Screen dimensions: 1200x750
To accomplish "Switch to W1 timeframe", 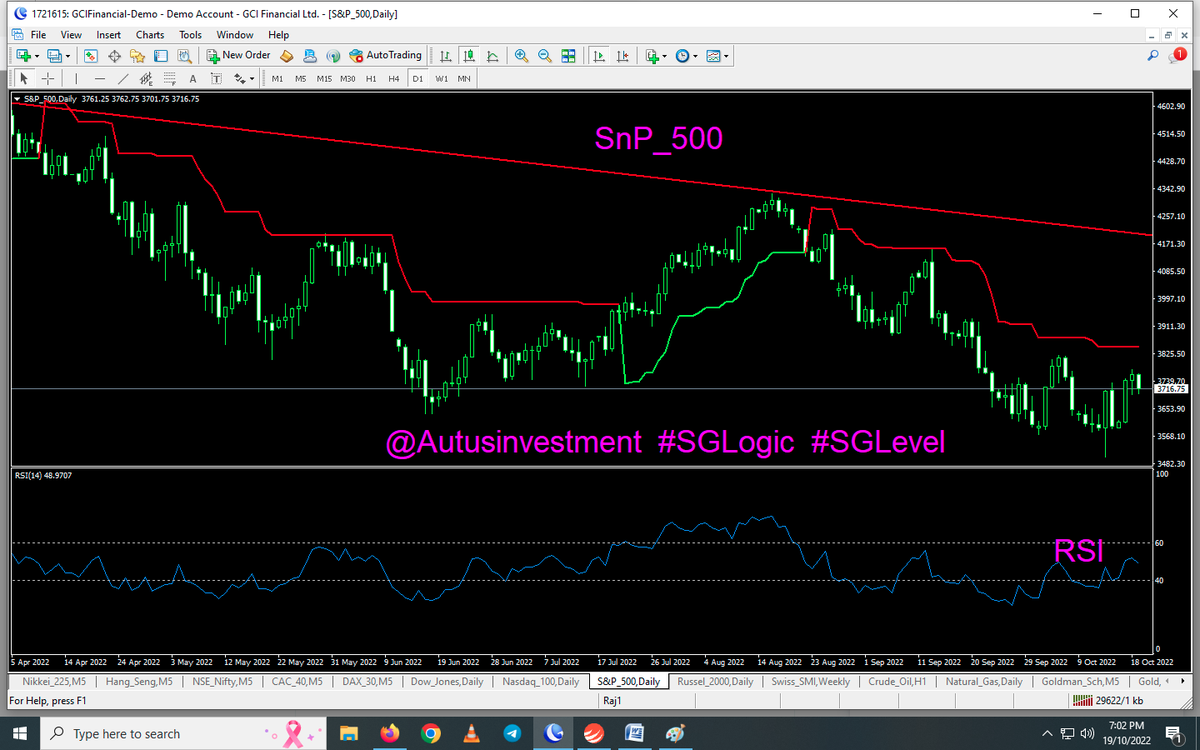I will click(441, 78).
